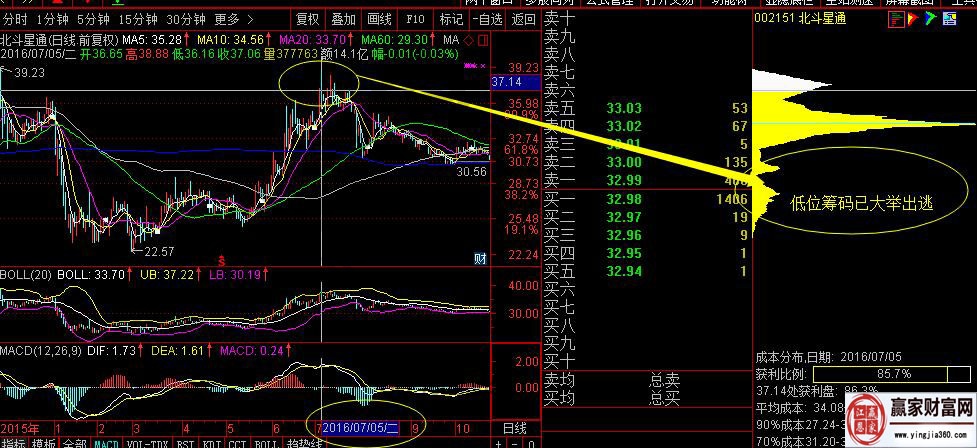This screenshot has height=448, width=977.
Task: Toggle 画线 drawing mode
Action: pyautogui.click(x=379, y=19)
